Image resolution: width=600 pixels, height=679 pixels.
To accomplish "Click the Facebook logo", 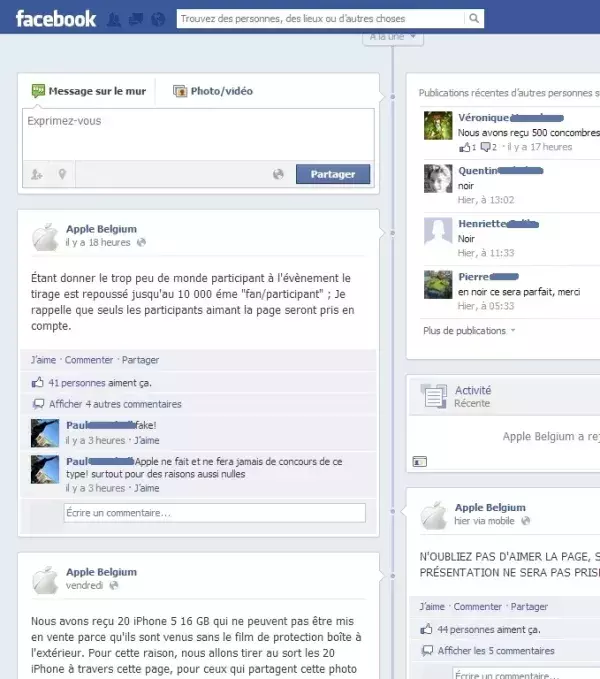I will pyautogui.click(x=56, y=19).
